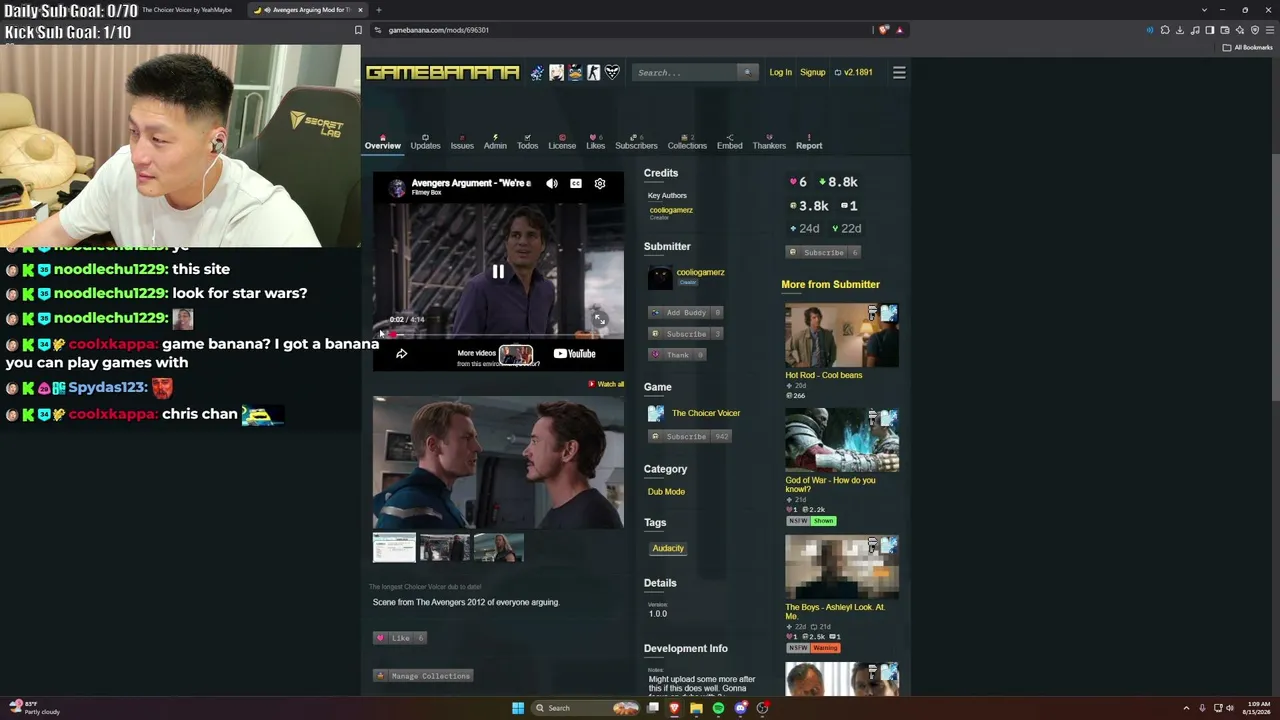Share the video with the arrow icon

click(401, 353)
